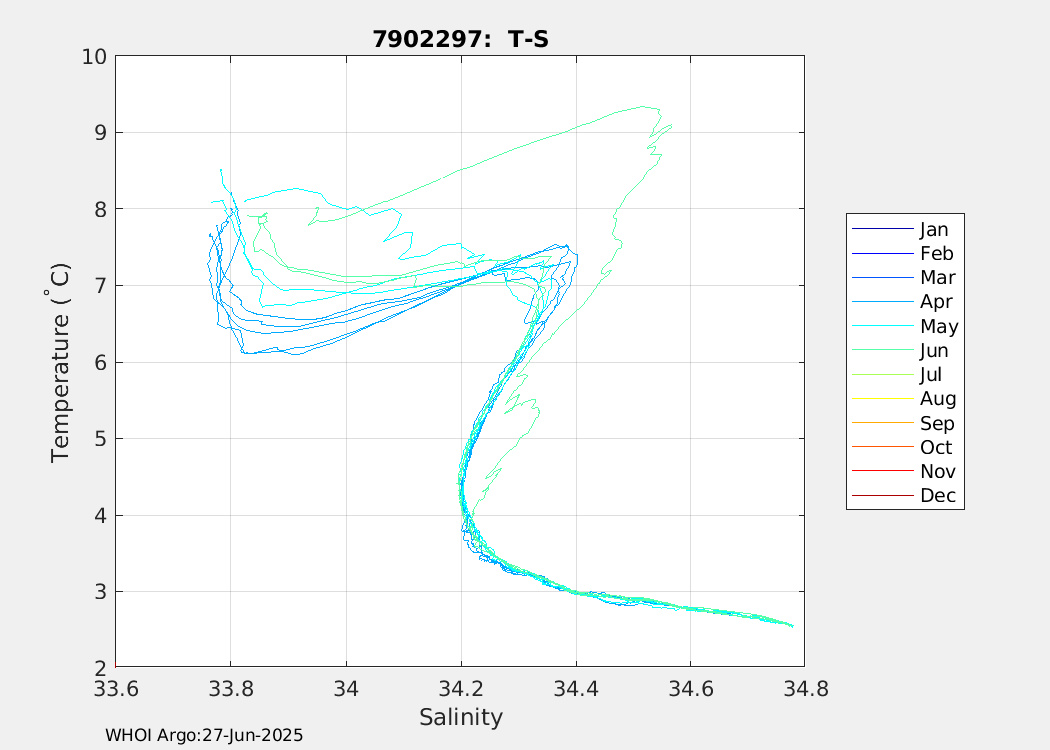Select the May legend entry
Image resolution: width=1050 pixels, height=750 pixels.
click(x=905, y=326)
